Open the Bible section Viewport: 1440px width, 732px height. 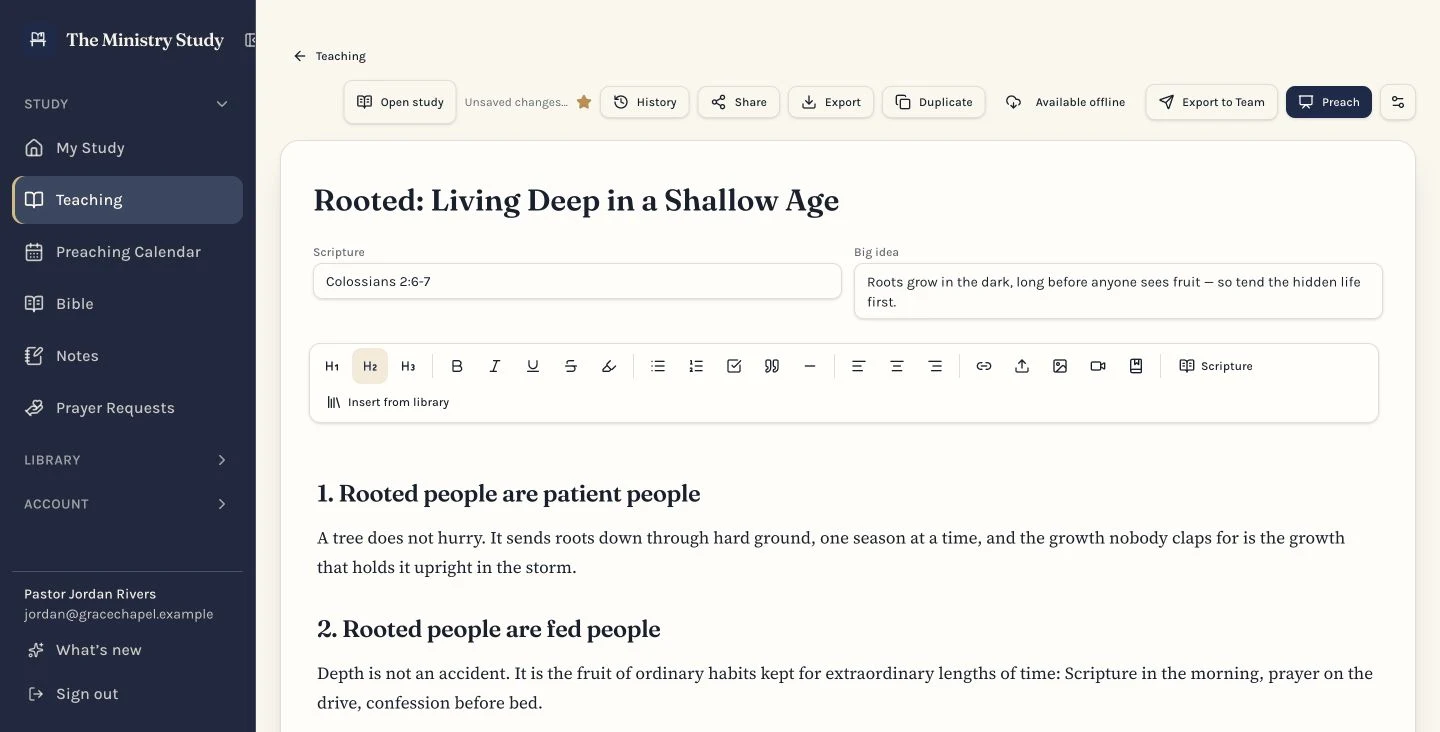(x=128, y=304)
